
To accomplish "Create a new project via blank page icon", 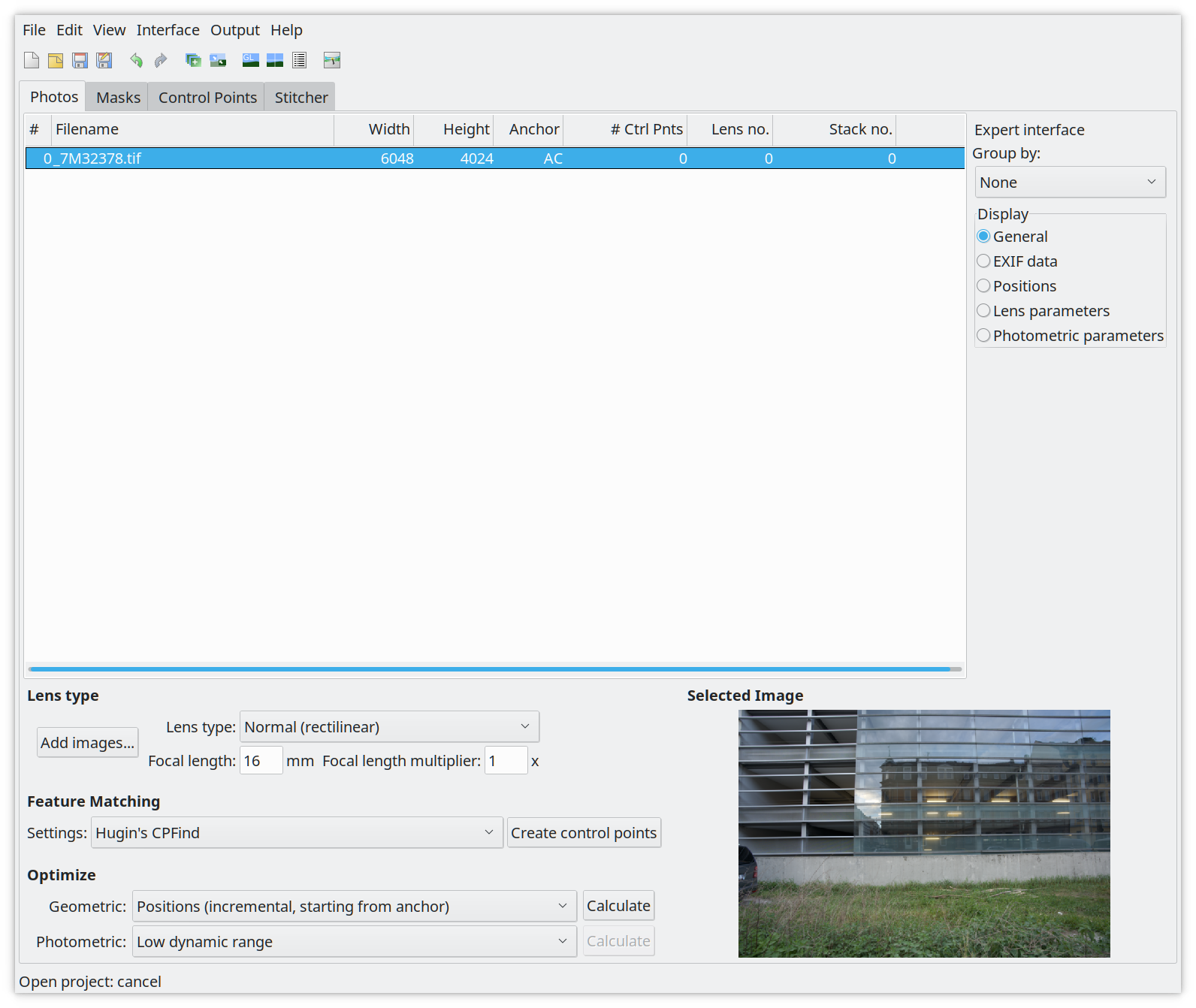I will point(32,60).
